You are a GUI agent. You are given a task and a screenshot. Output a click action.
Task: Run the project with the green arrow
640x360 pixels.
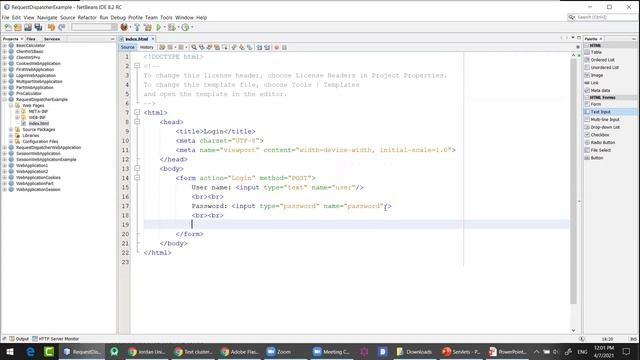(159, 27)
